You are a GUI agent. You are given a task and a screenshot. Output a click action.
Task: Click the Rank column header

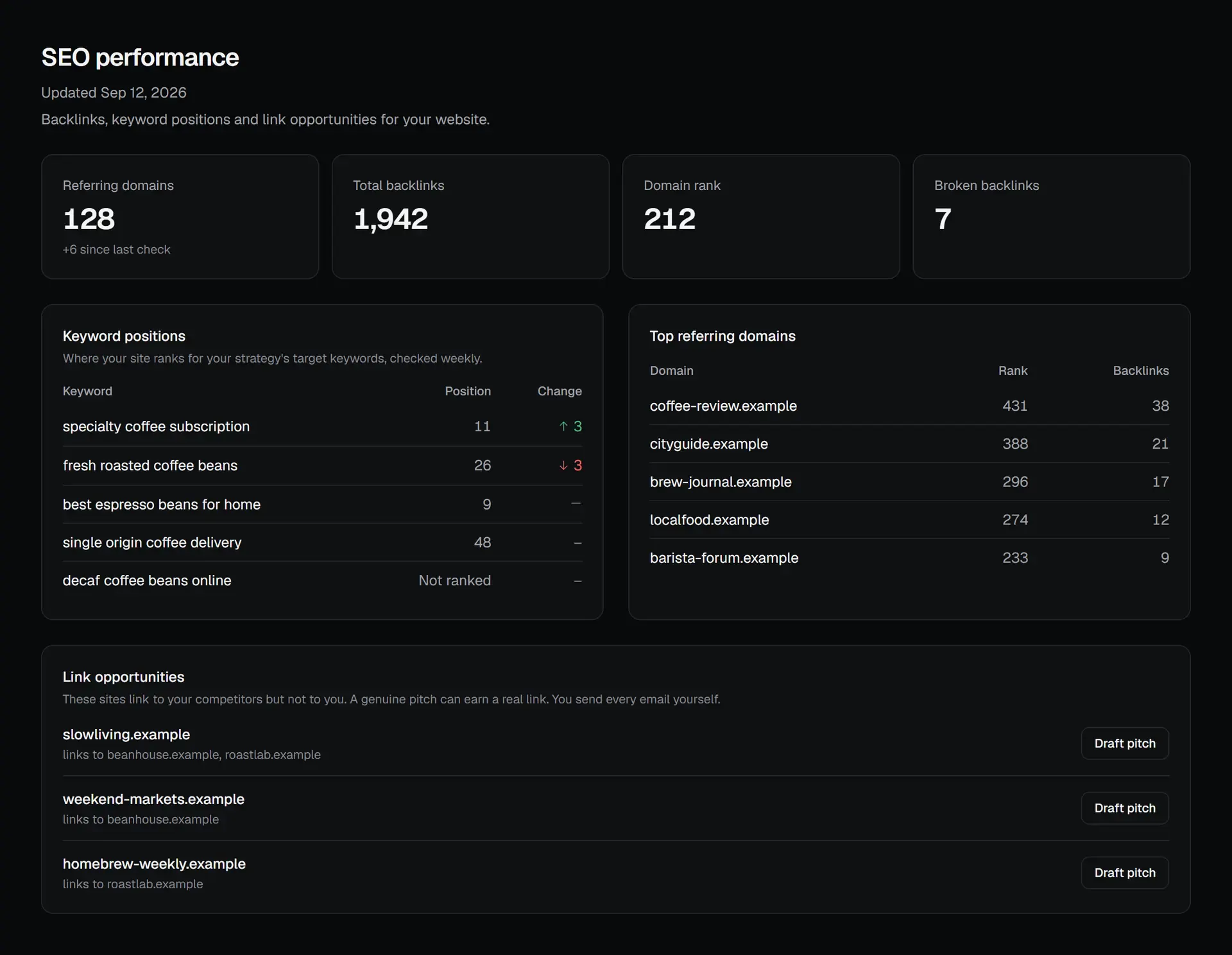tap(1013, 370)
